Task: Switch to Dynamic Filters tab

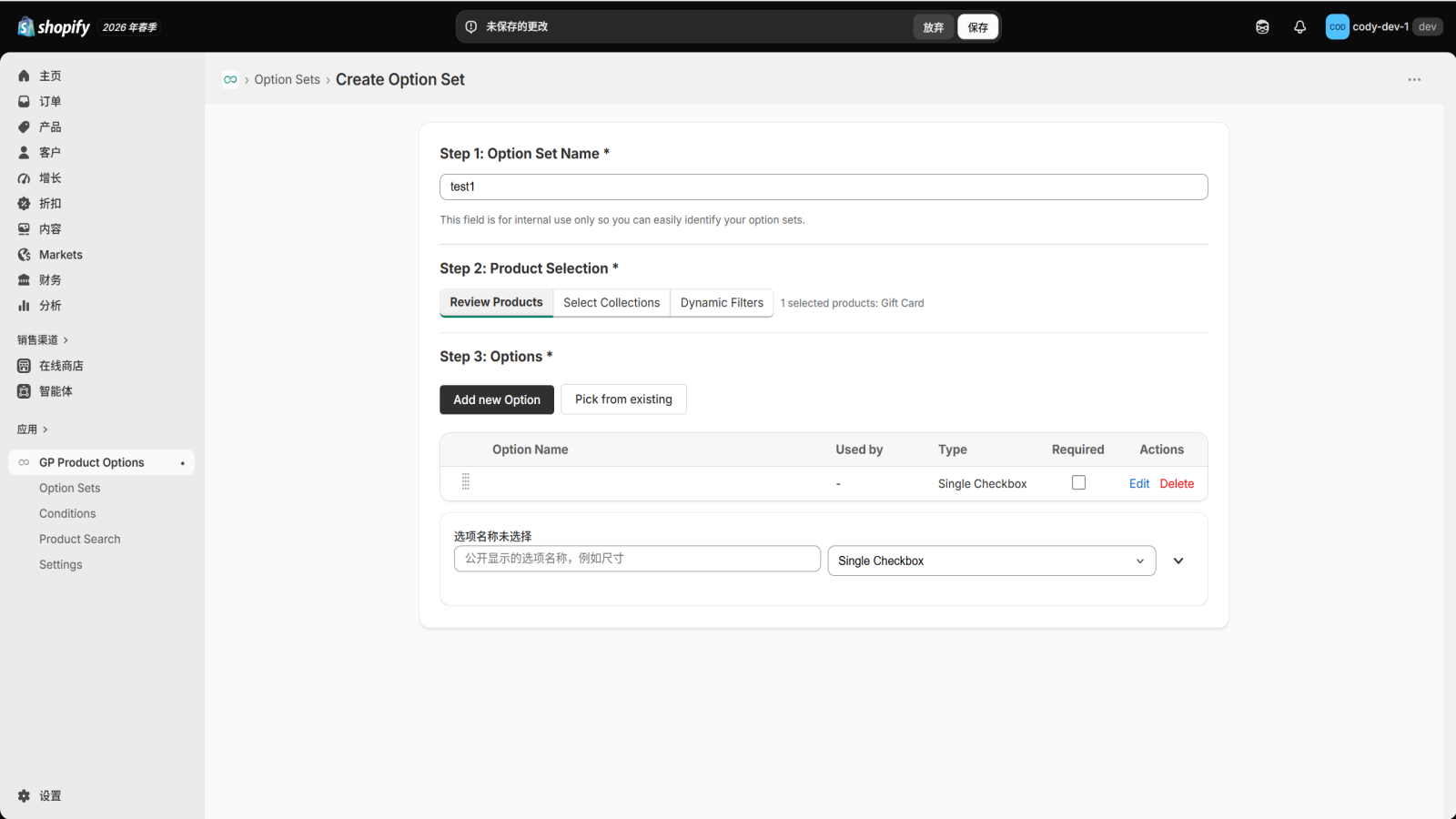Action: tap(722, 303)
